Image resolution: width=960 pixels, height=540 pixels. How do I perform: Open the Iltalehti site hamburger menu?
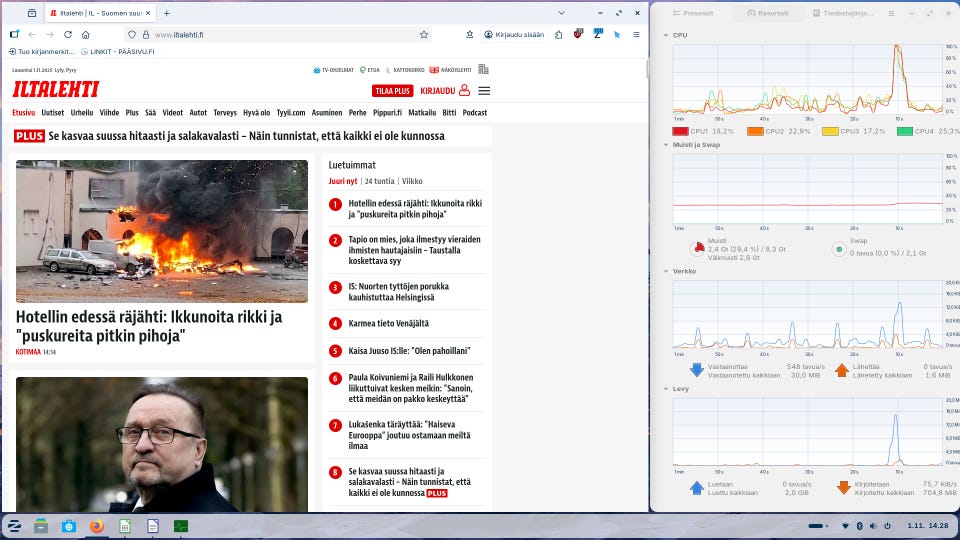click(484, 90)
